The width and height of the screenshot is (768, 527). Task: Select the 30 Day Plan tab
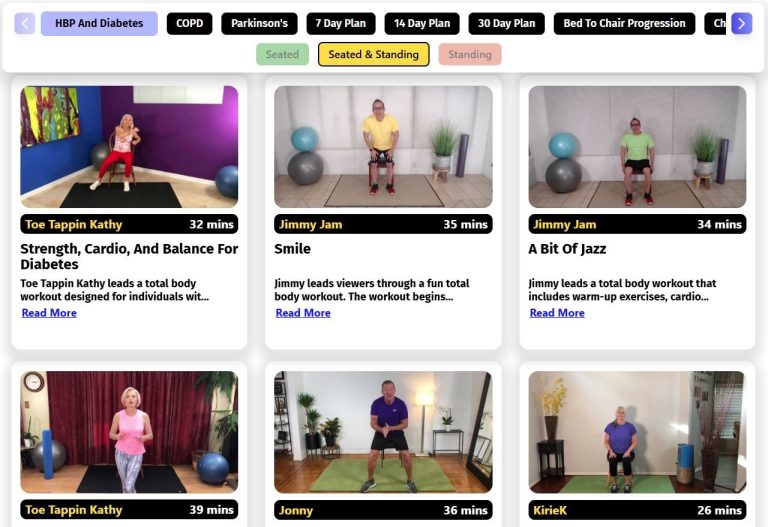pyautogui.click(x=506, y=24)
